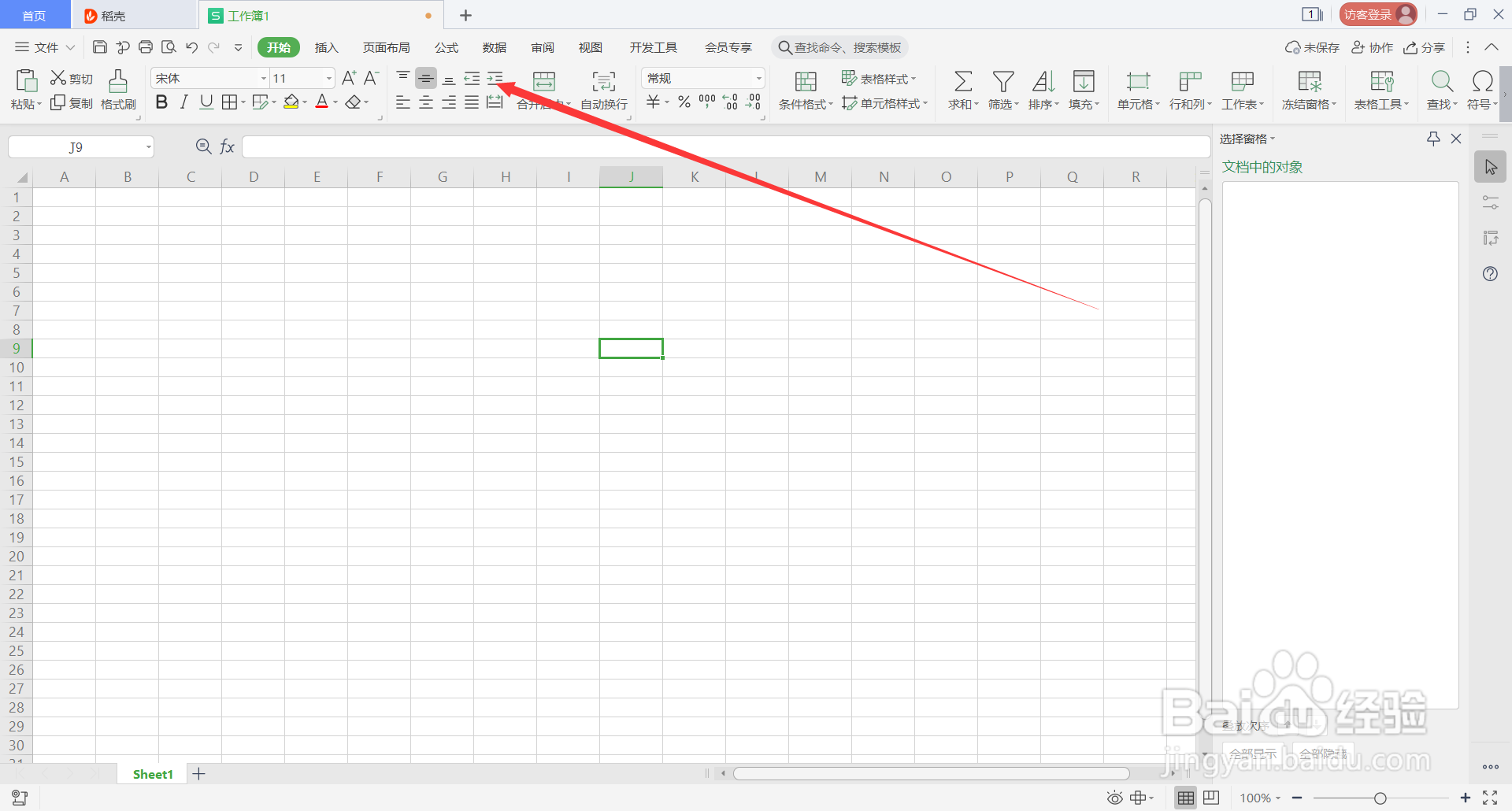Click the increase decimal places icon
Viewport: 1512px width, 811px height.
730,102
